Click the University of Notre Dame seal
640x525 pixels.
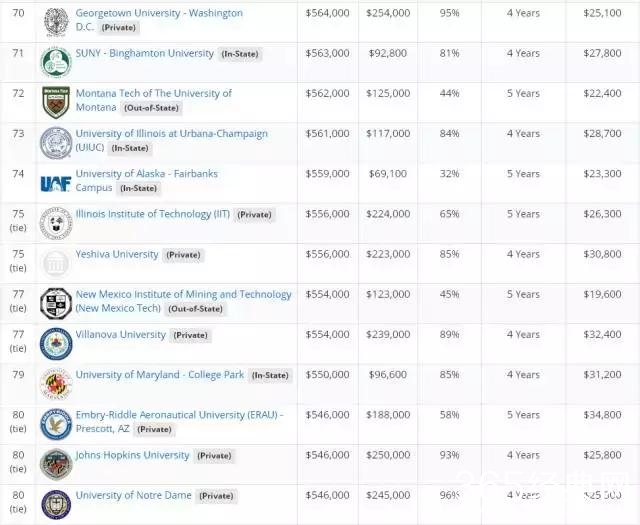point(55,504)
